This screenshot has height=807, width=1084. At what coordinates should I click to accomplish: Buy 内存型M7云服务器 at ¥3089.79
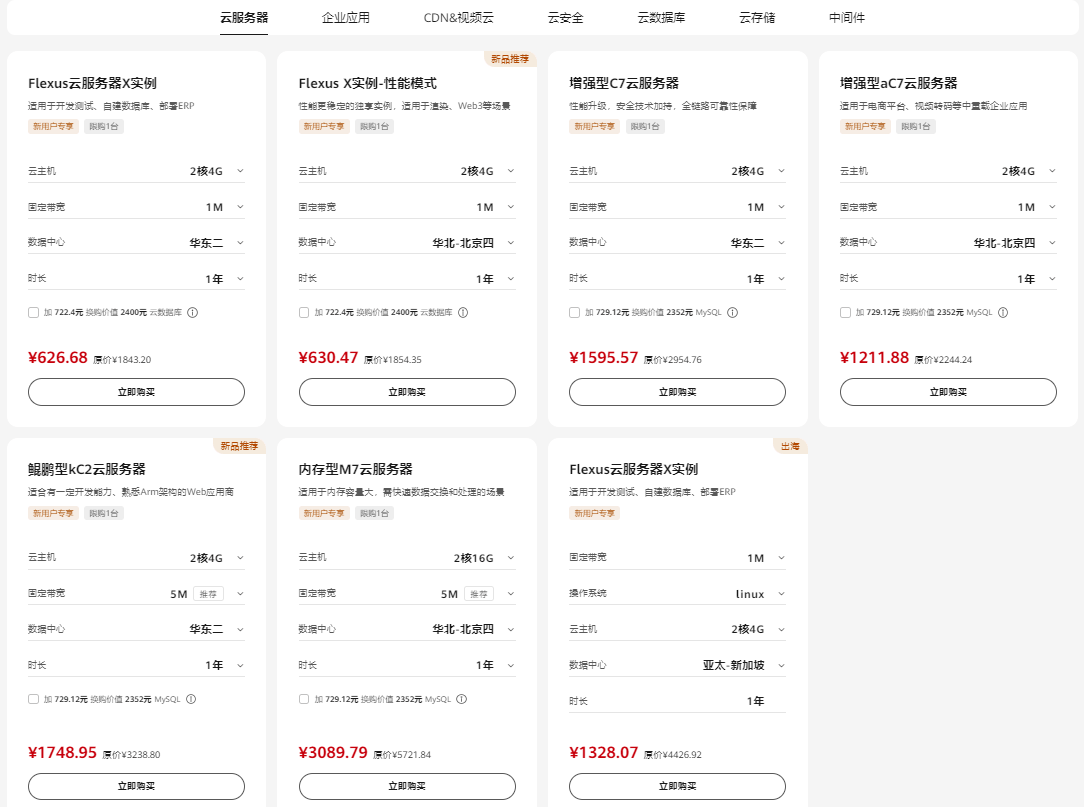point(407,786)
